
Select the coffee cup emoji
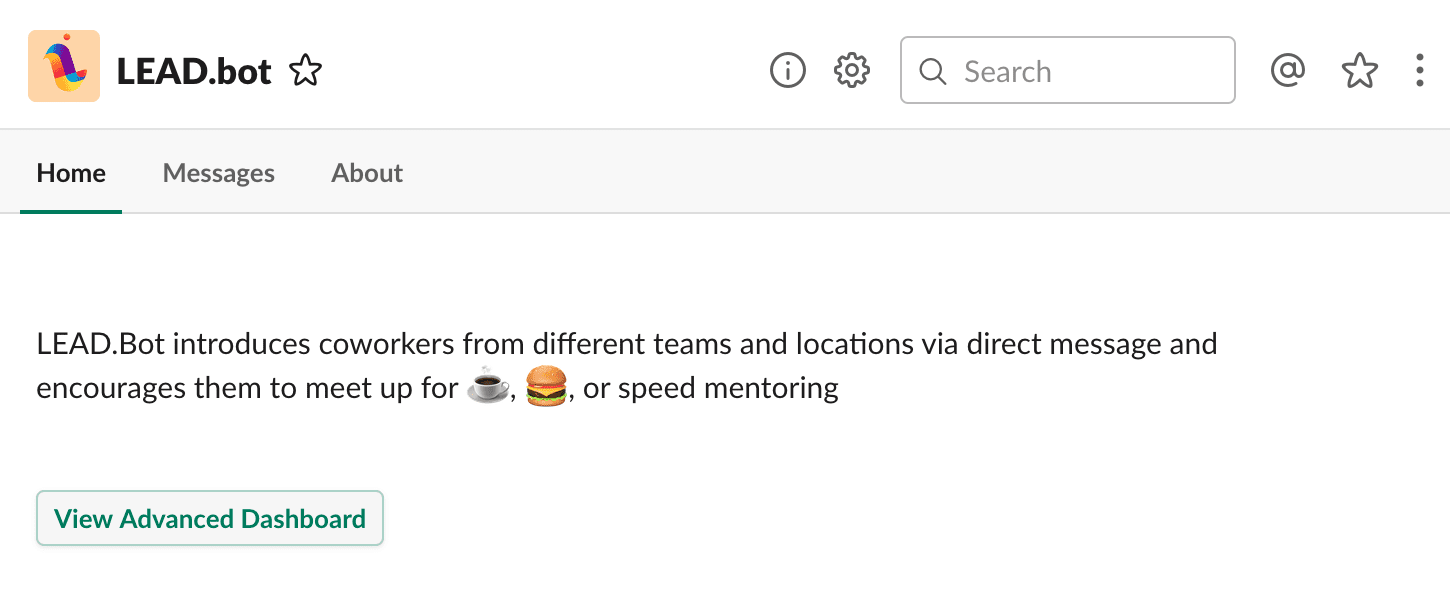coord(489,387)
